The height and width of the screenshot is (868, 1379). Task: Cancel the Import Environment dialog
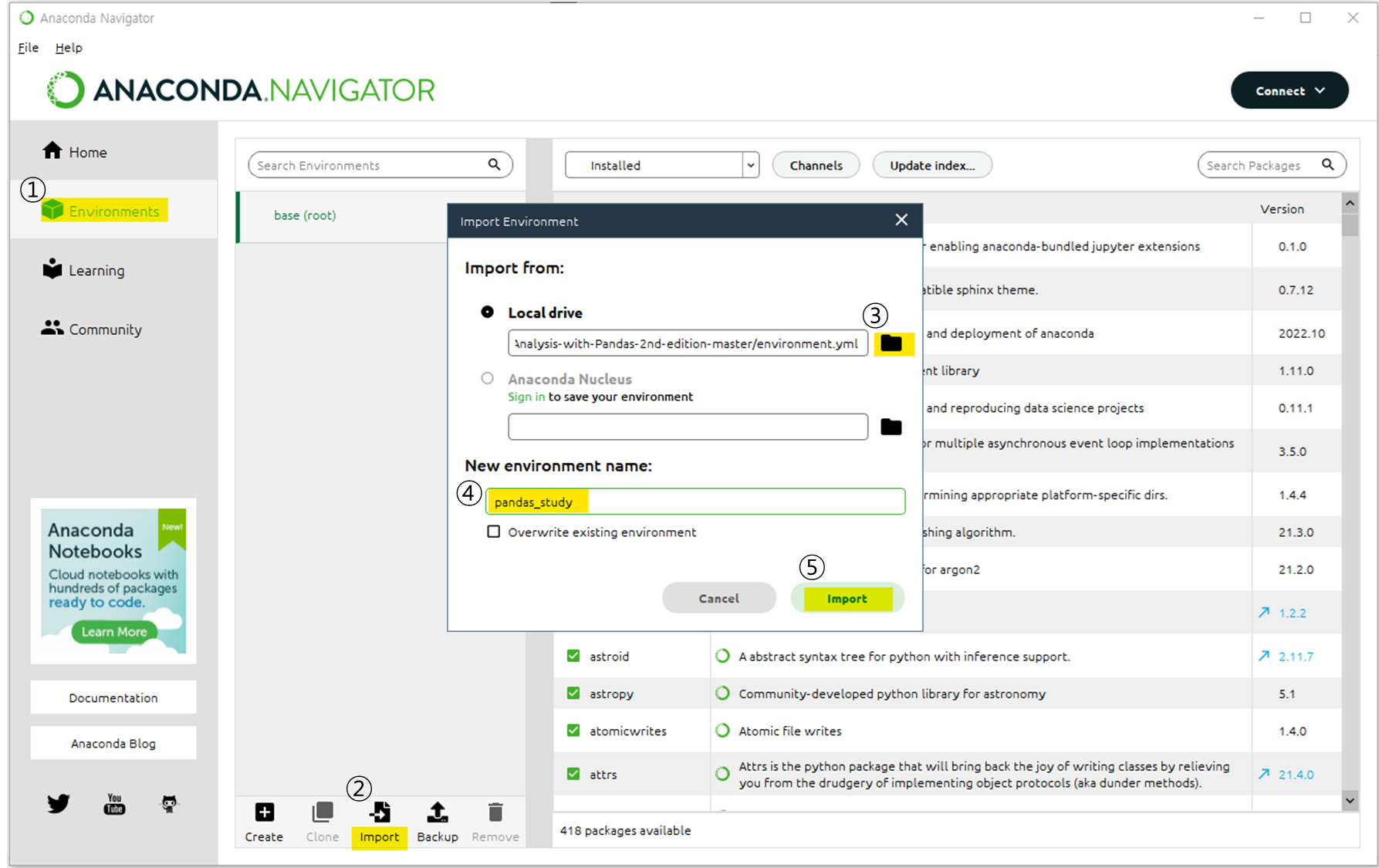719,598
